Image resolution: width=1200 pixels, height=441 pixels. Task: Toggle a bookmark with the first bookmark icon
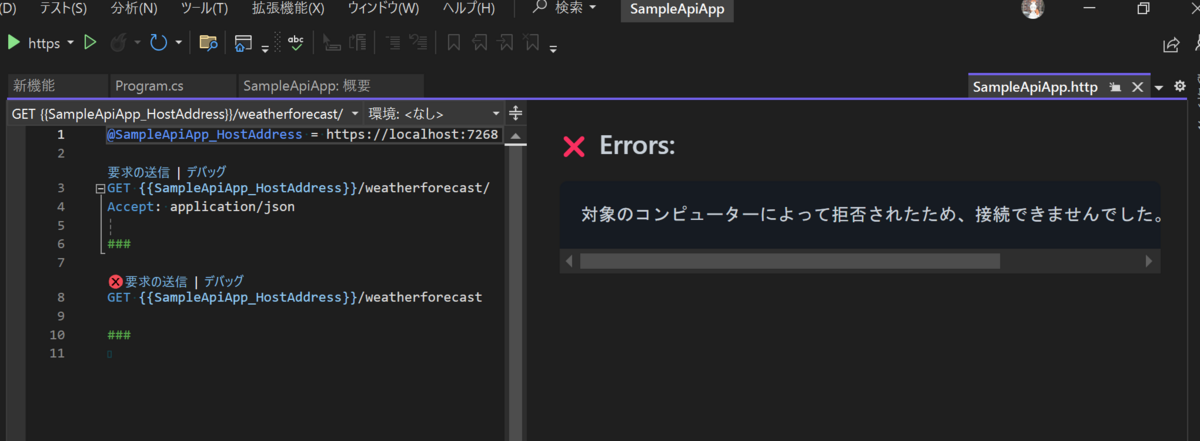click(454, 43)
